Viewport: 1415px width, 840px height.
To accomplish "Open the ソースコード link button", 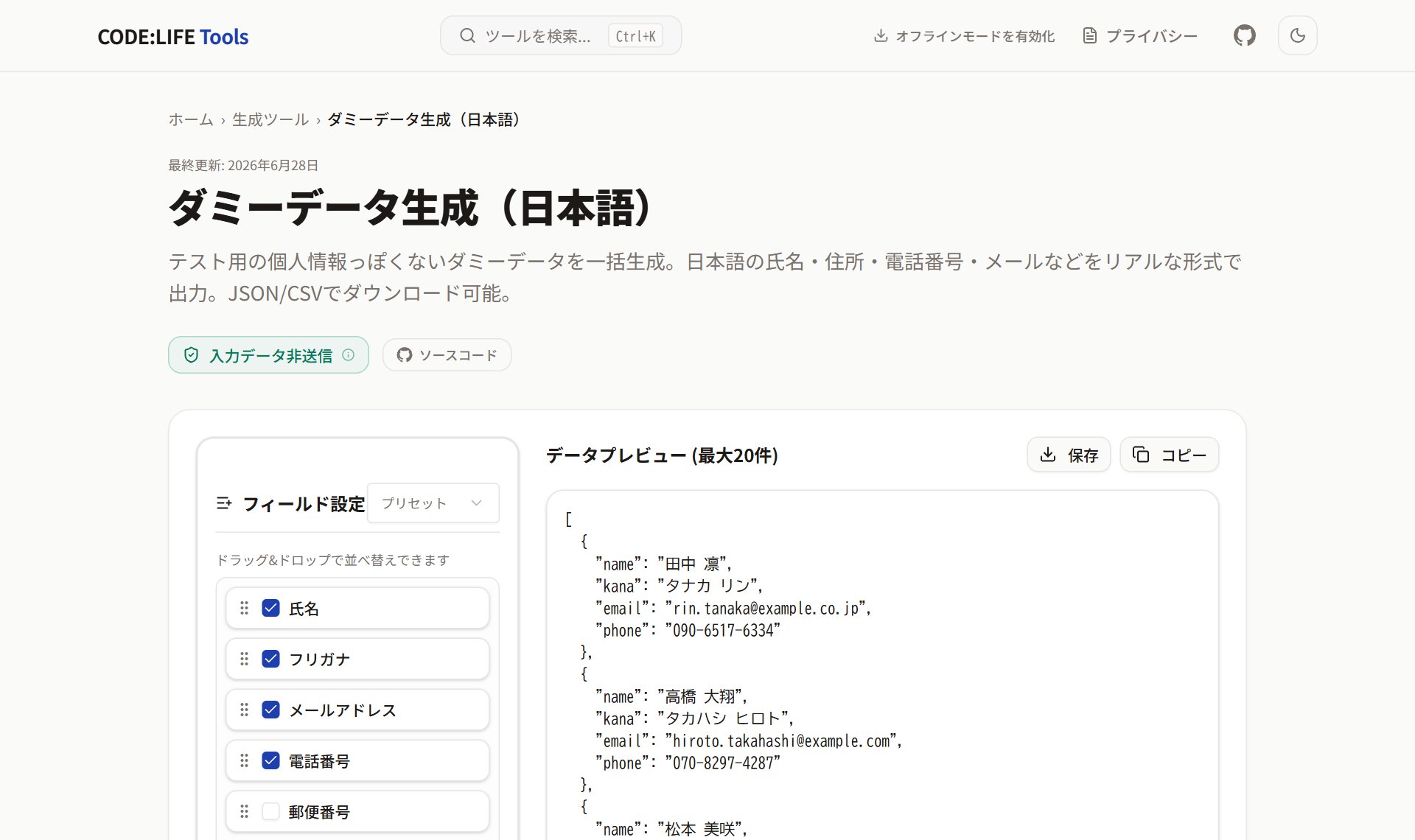I will coord(447,355).
